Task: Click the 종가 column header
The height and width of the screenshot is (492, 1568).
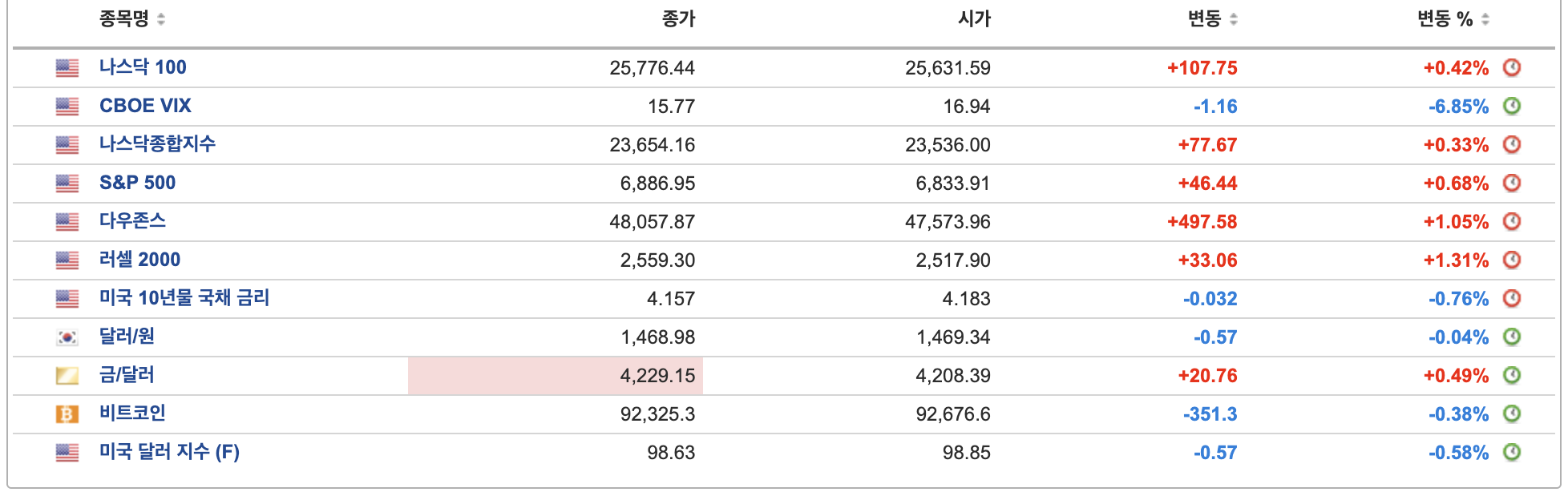Action: pyautogui.click(x=678, y=19)
